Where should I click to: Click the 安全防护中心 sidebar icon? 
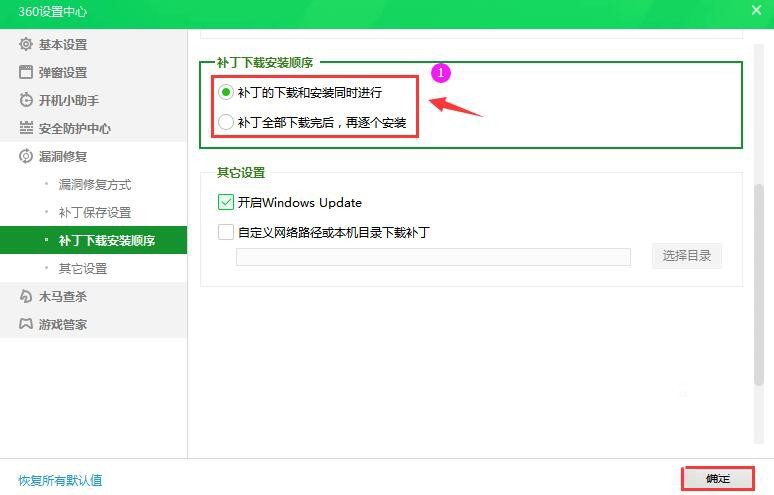coord(26,128)
